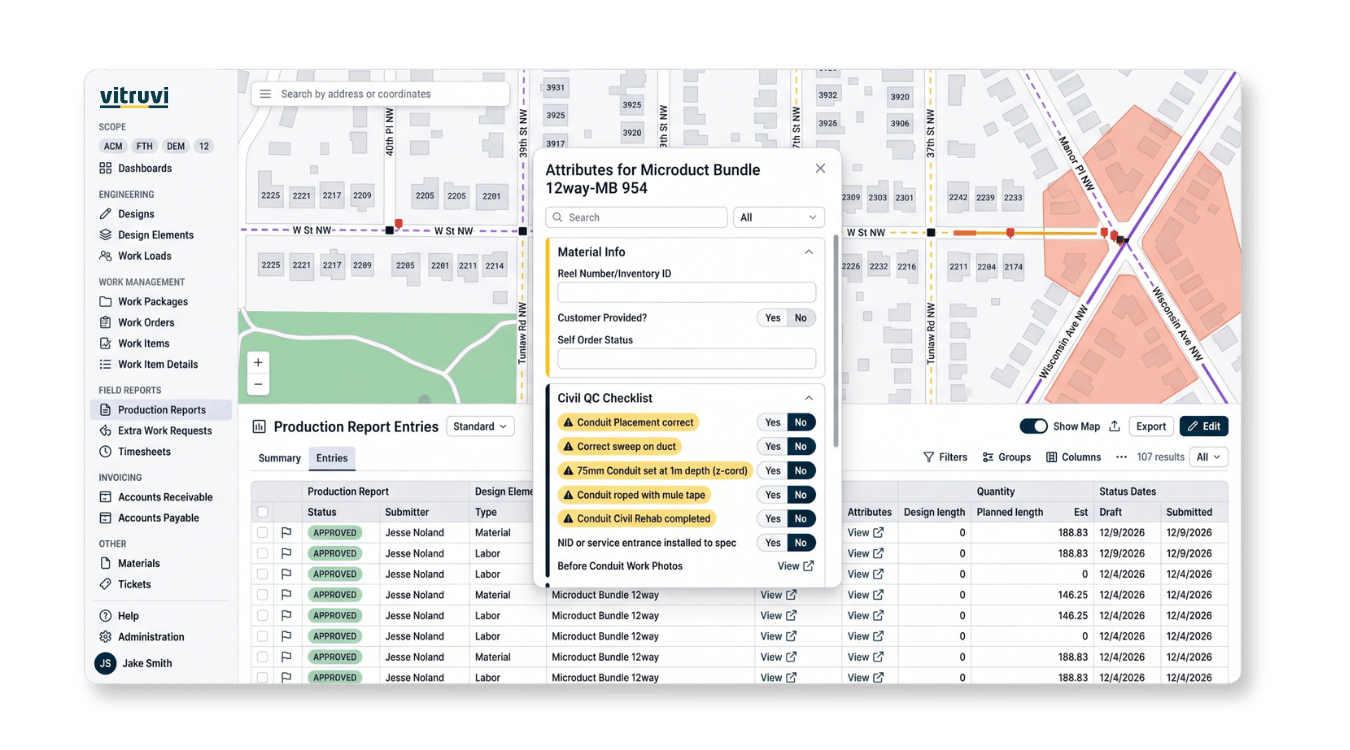Click the Reel Number/Inventory ID field

(686, 293)
